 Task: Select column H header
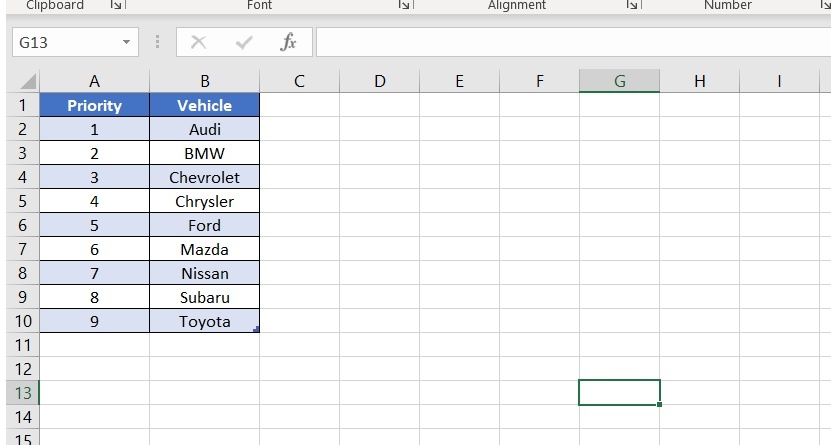[700, 81]
